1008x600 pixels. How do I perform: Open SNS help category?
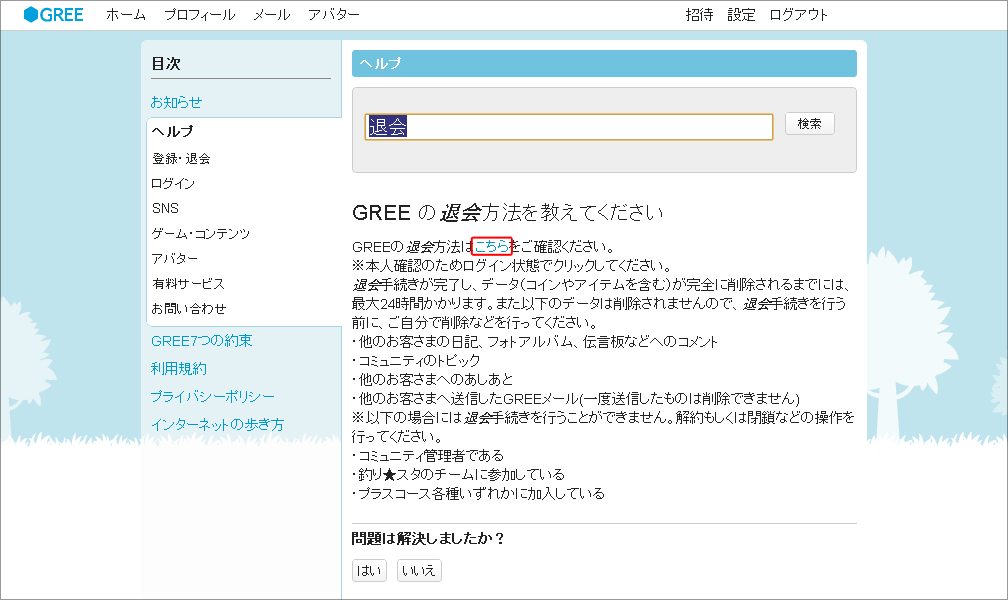(165, 208)
